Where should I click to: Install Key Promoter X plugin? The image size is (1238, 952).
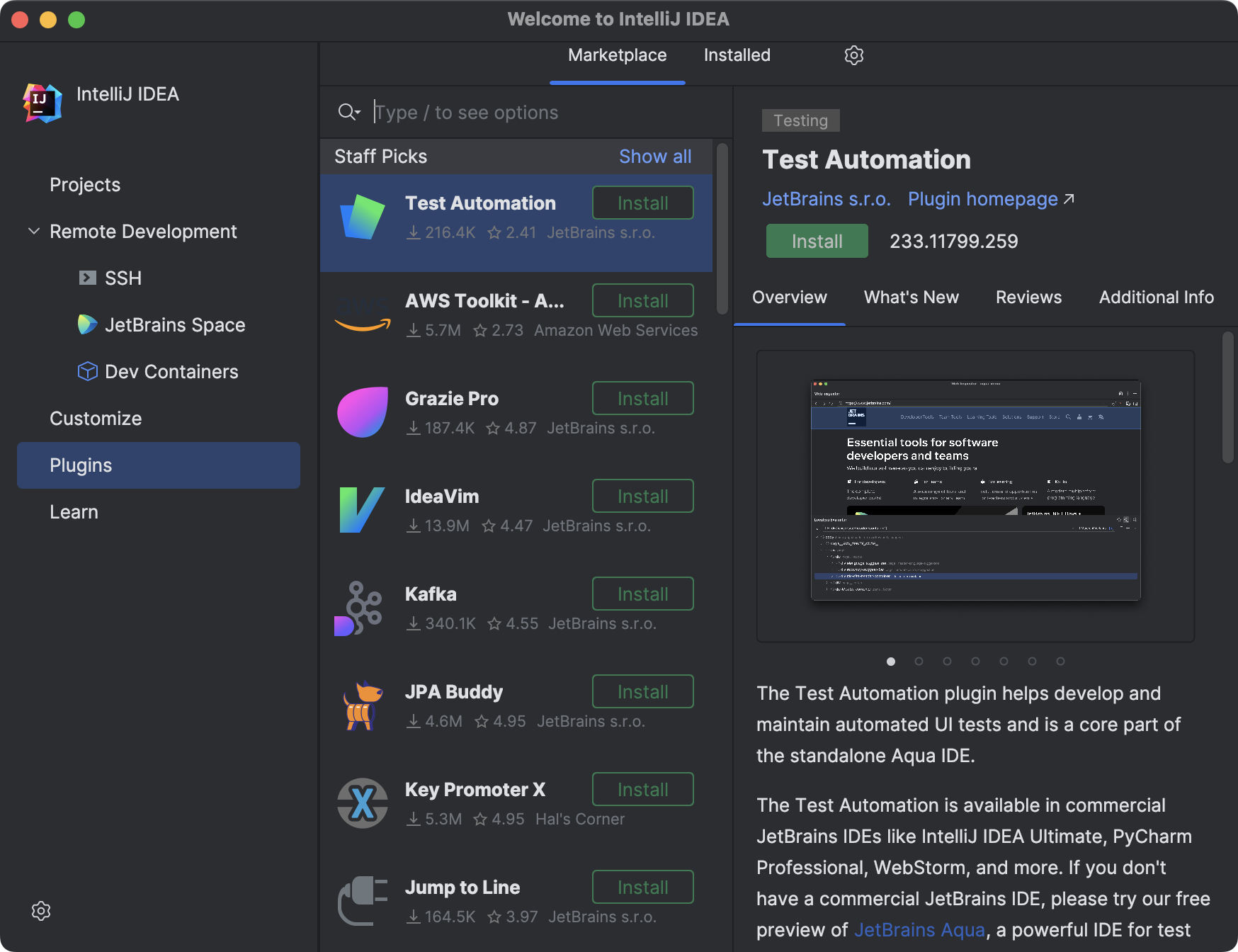pyautogui.click(x=643, y=790)
